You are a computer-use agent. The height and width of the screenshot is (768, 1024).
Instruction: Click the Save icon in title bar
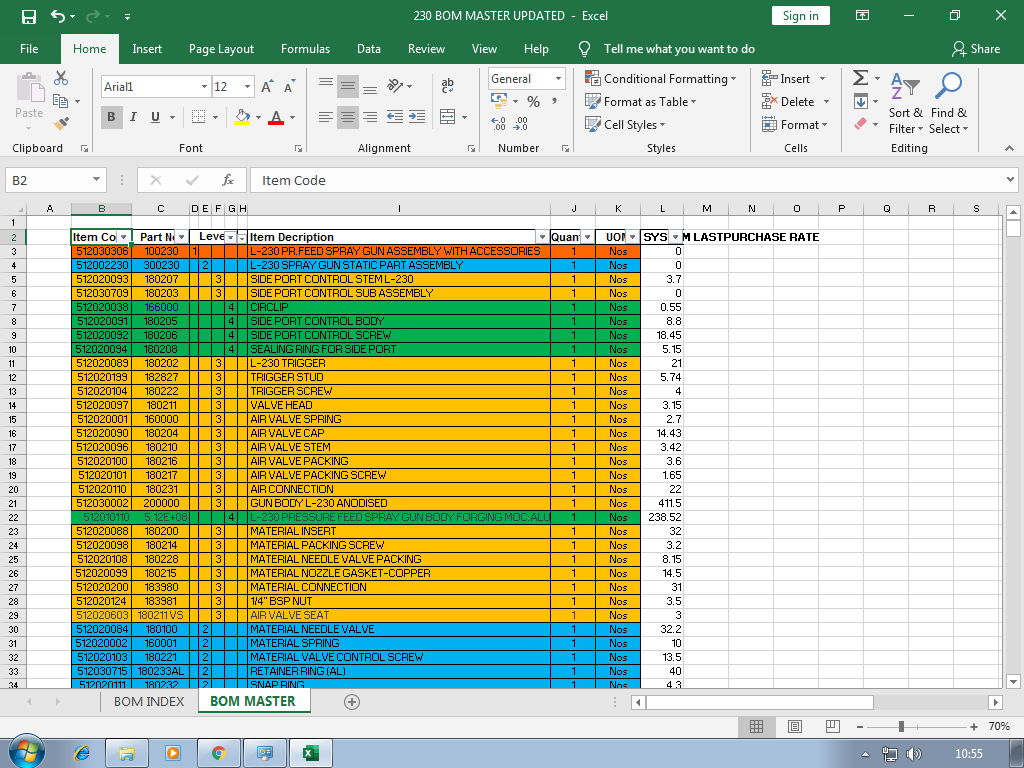pos(28,16)
